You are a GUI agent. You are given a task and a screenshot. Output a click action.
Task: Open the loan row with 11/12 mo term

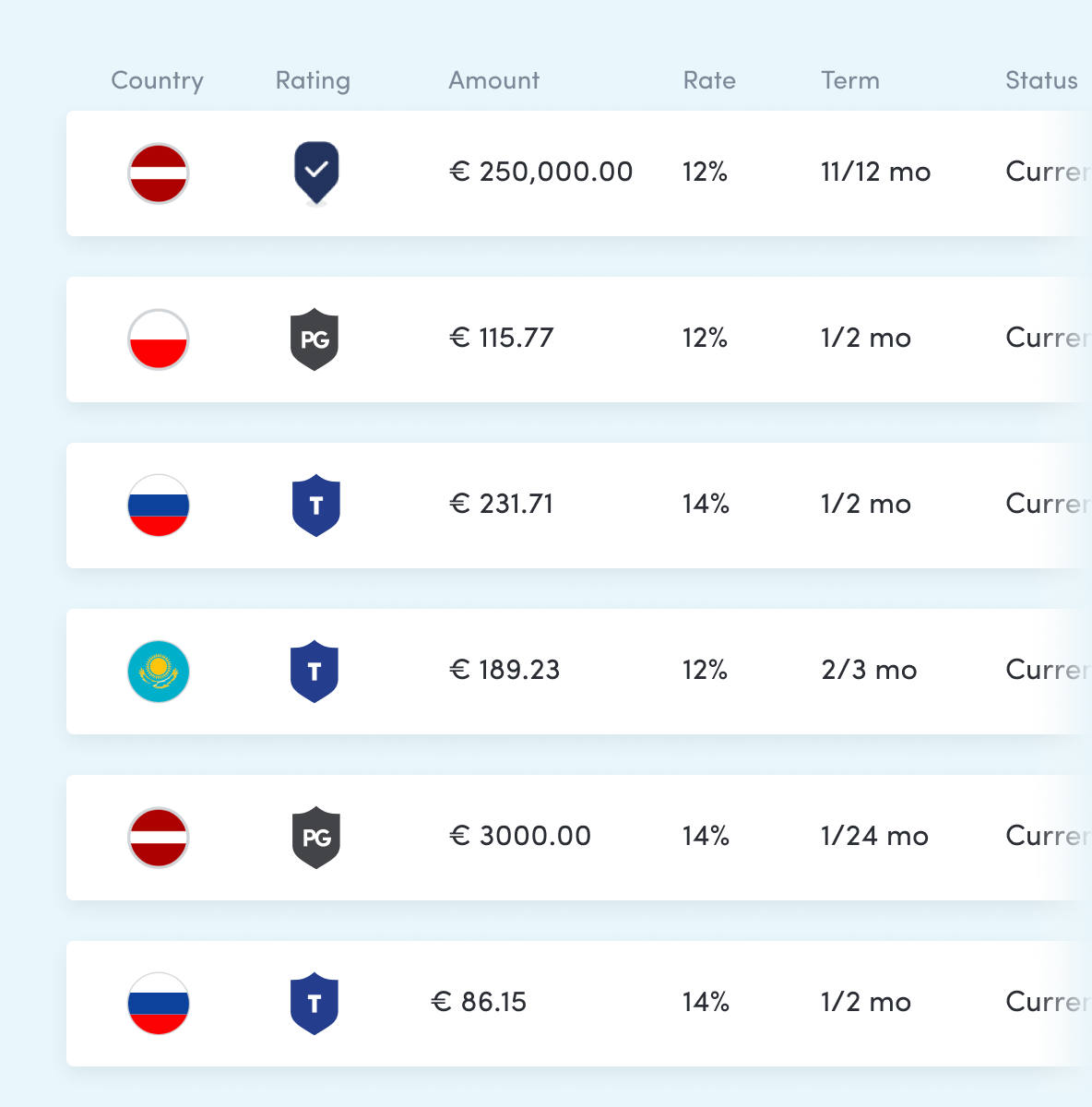coord(874,173)
